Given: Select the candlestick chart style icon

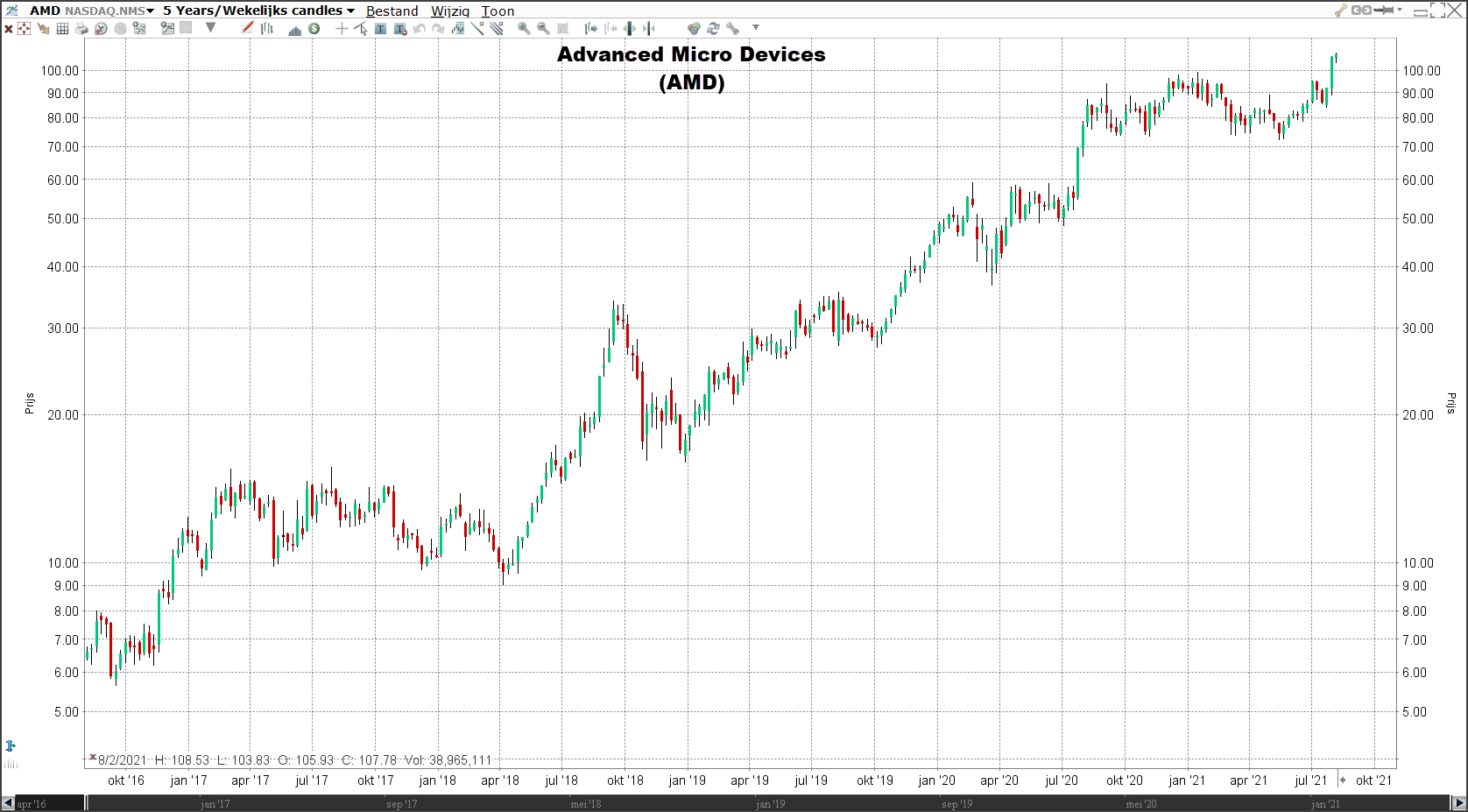Looking at the screenshot, I should click(x=267, y=29).
